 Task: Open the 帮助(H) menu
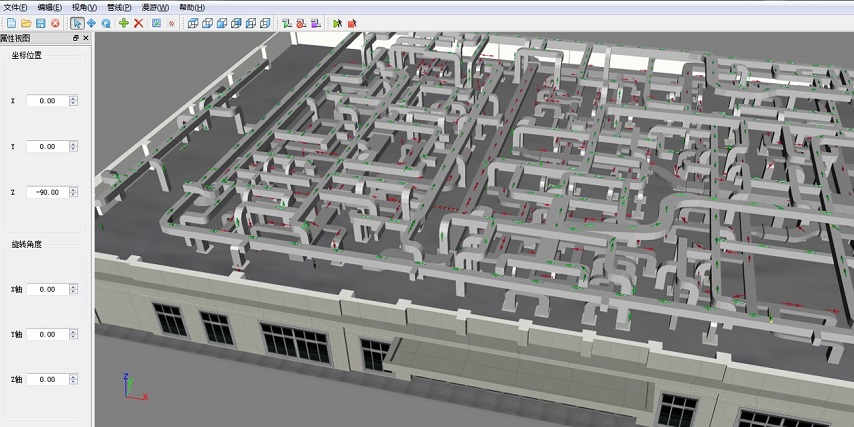(x=192, y=7)
